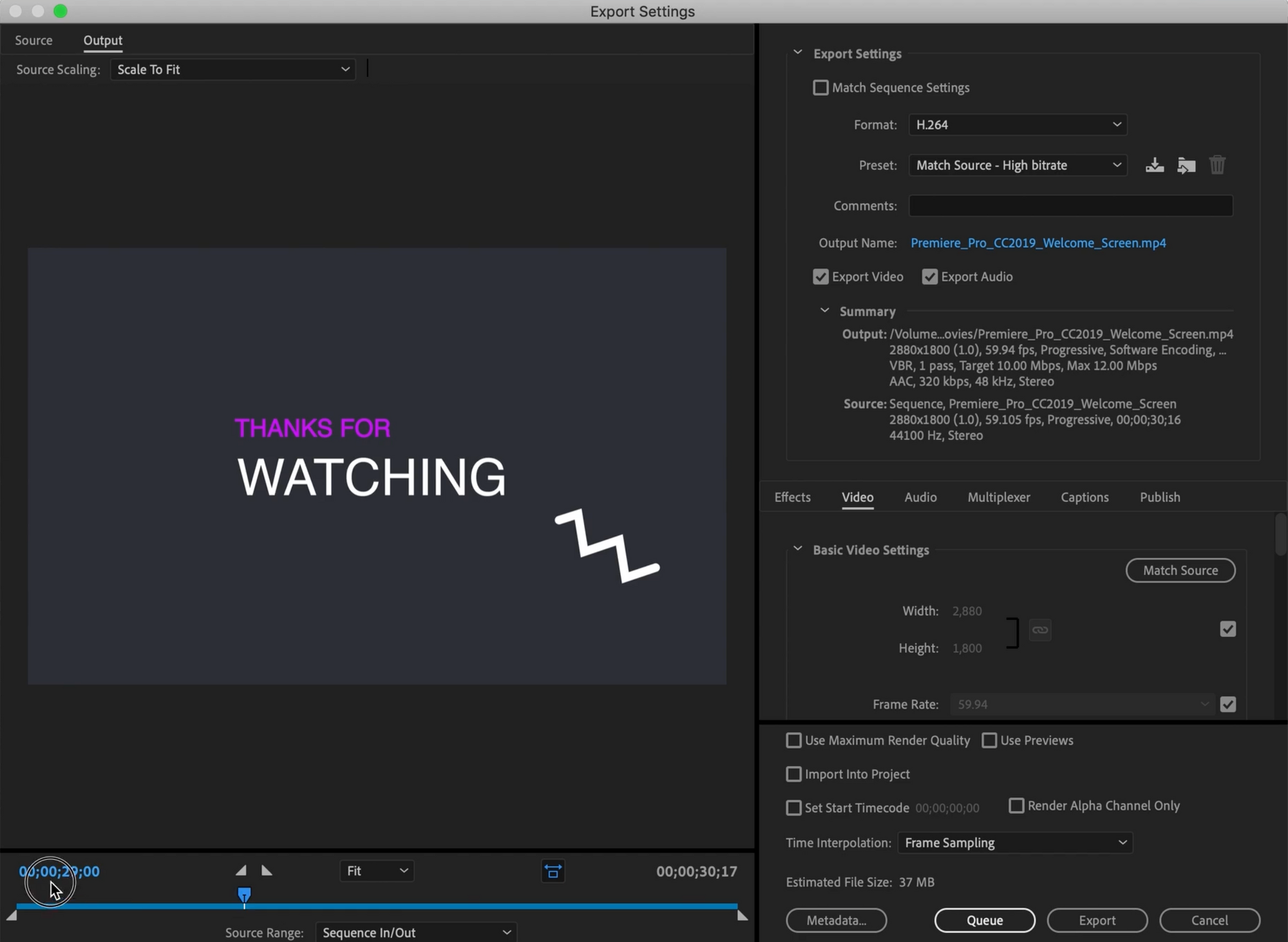
Task: Click the Delete Preset trash icon
Action: pyautogui.click(x=1217, y=166)
